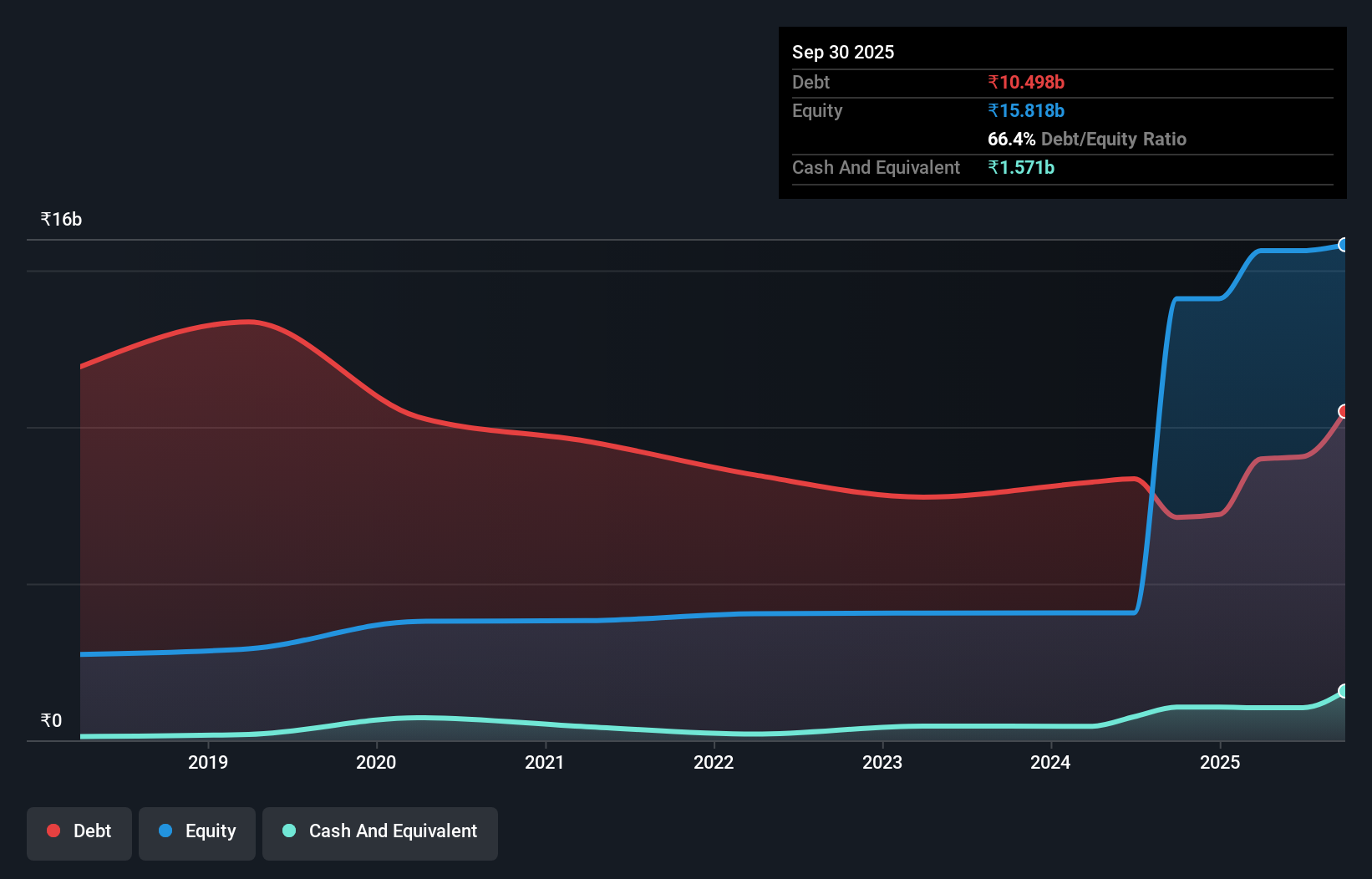Image resolution: width=1372 pixels, height=879 pixels.
Task: Click the red rupee Debt value in tooltip
Action: (x=1026, y=82)
